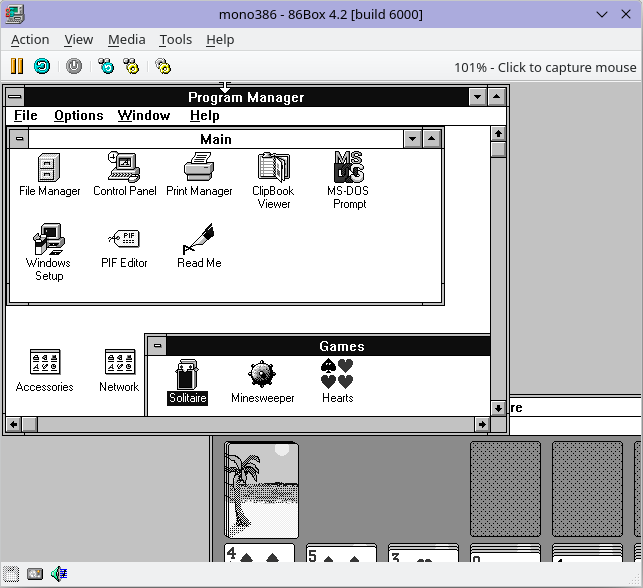Click the ACPI shutdown power icon
643x588 pixels.
[74, 66]
